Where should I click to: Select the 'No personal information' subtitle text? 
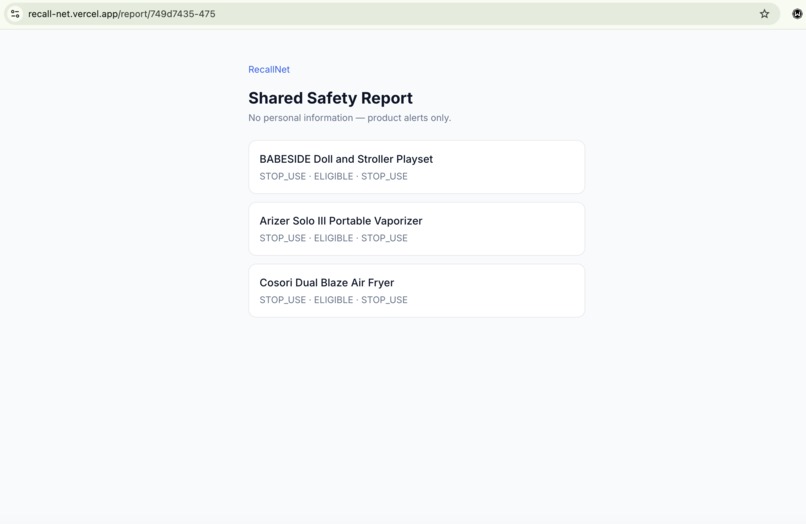pyautogui.click(x=350, y=118)
